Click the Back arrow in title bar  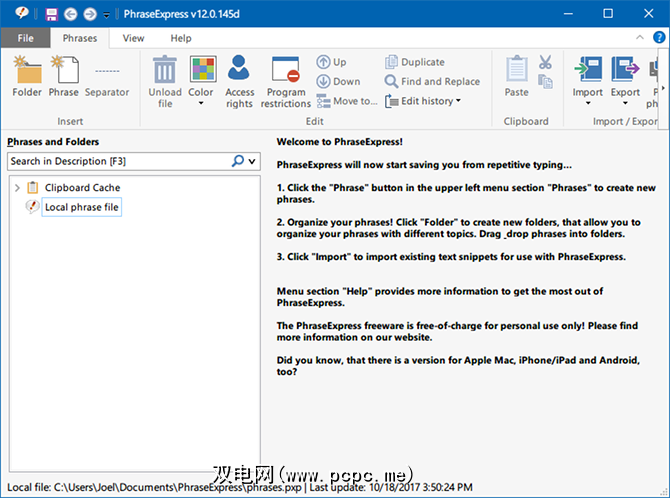click(x=71, y=14)
